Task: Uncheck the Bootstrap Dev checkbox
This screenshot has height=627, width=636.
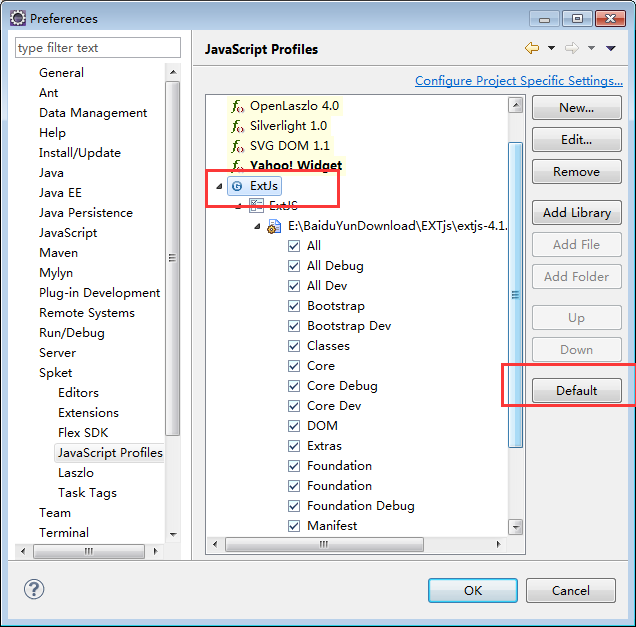Action: click(x=294, y=326)
